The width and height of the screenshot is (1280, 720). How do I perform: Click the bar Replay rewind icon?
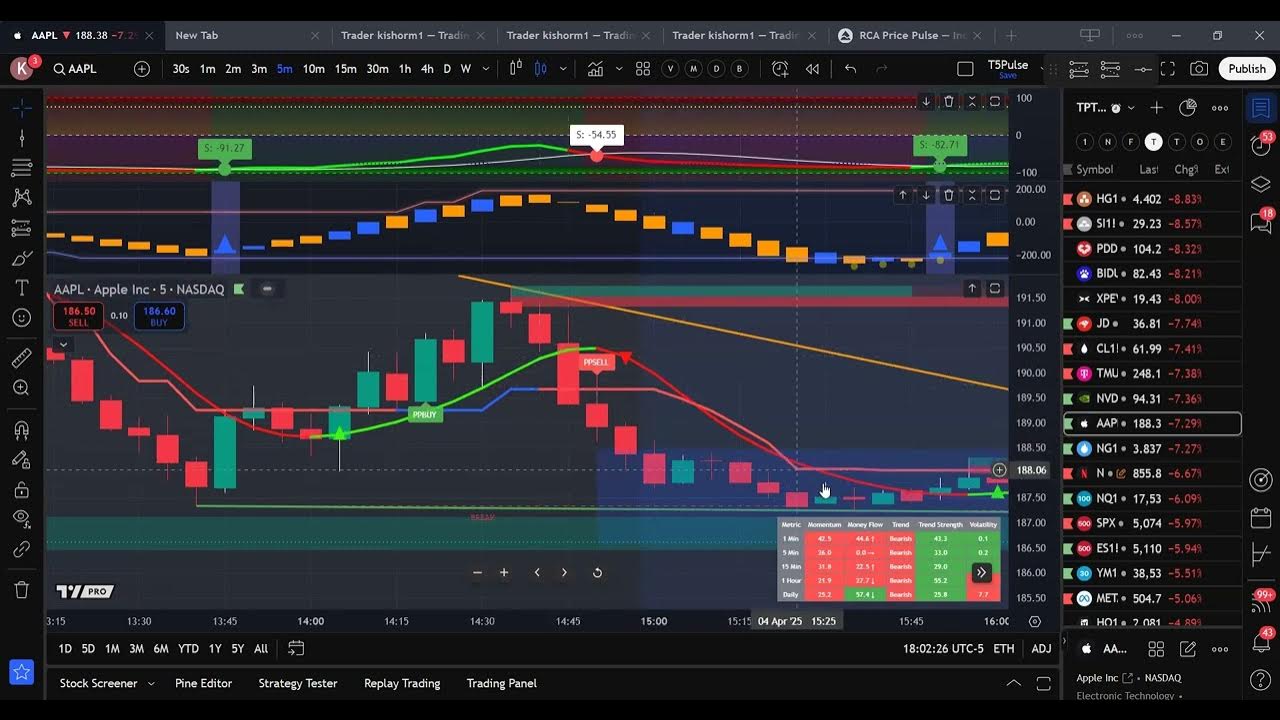pyautogui.click(x=812, y=69)
